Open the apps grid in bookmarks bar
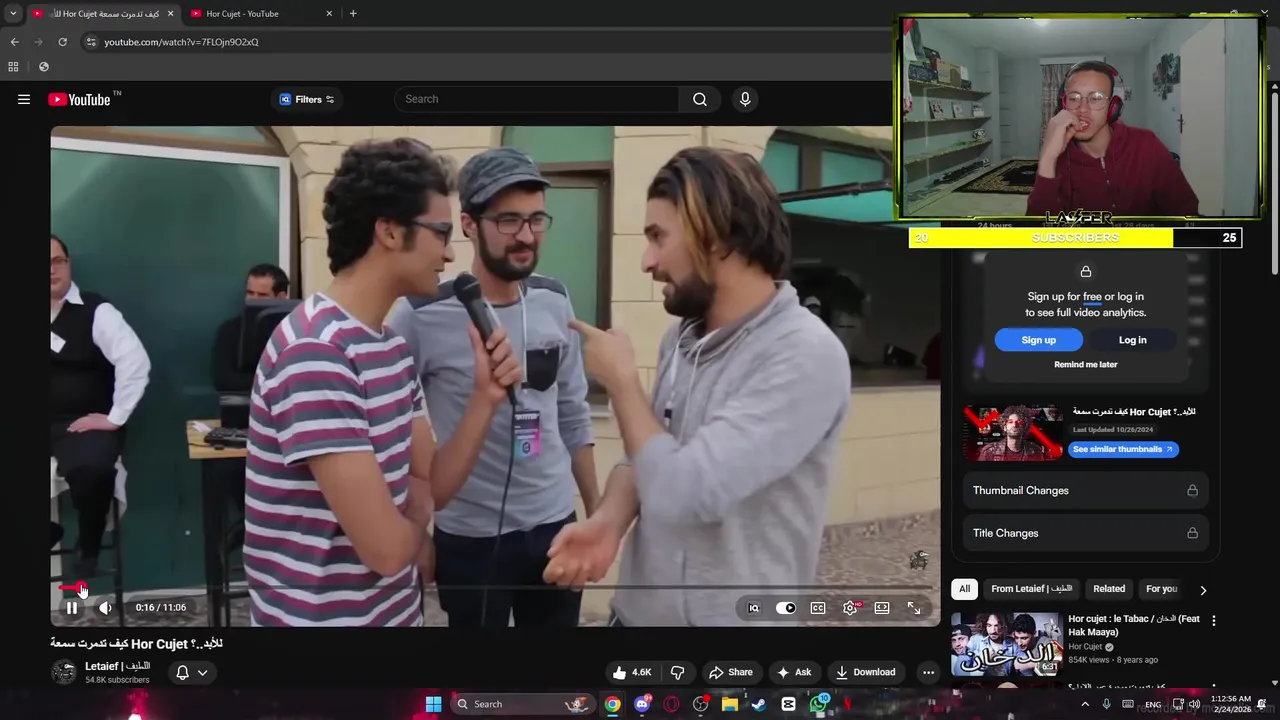Screen dimensions: 1280x720 [x=13, y=67]
